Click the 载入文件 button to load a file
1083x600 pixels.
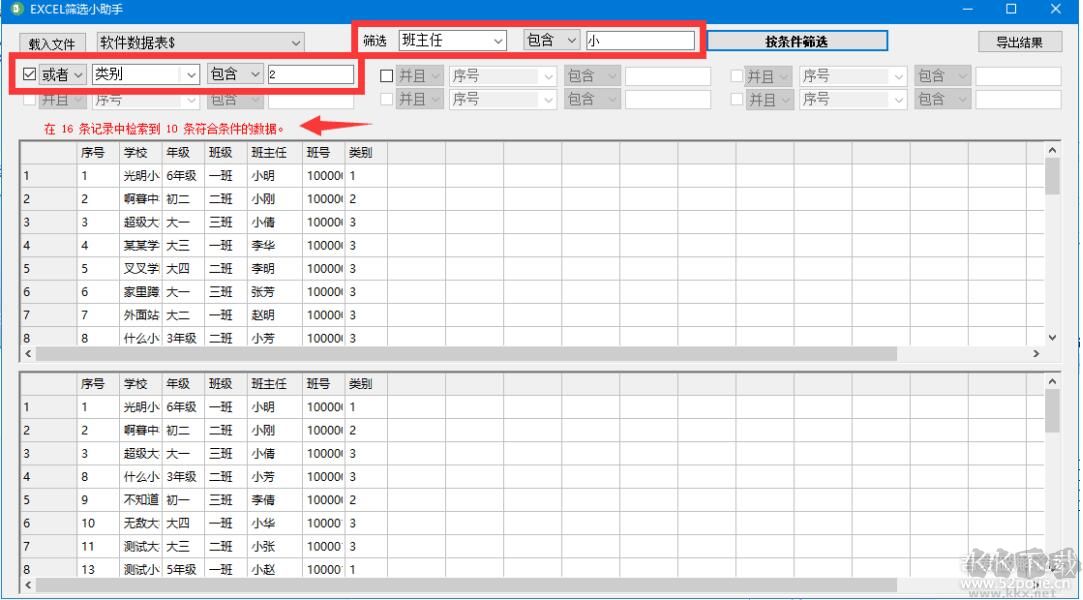point(52,43)
